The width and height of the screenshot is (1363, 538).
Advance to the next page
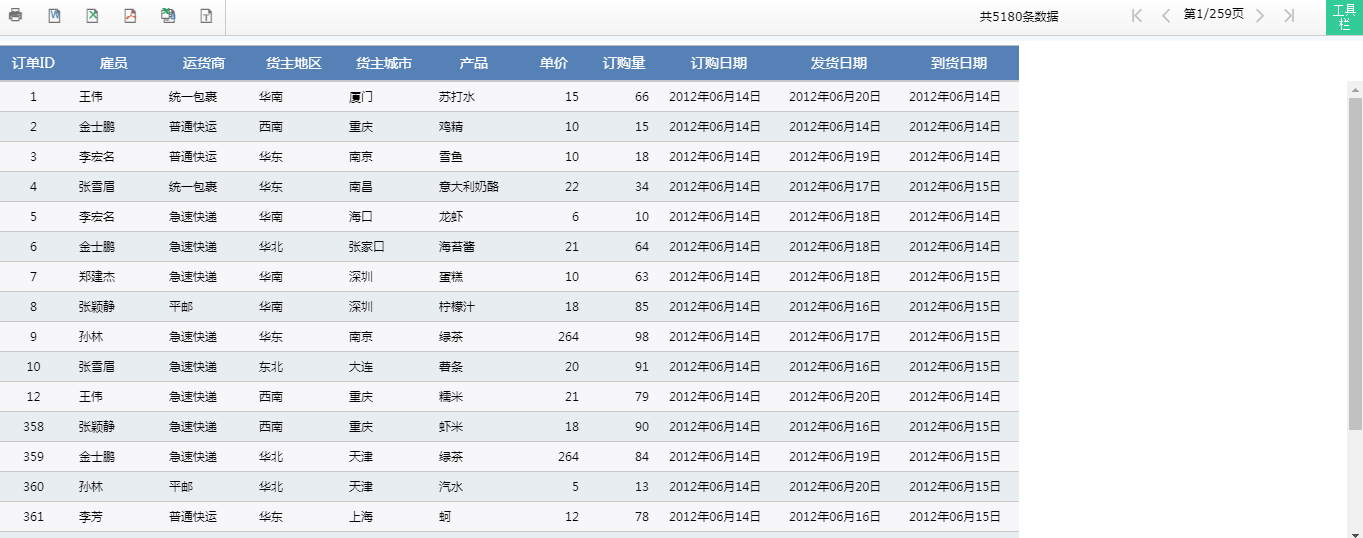pyautogui.click(x=1260, y=15)
